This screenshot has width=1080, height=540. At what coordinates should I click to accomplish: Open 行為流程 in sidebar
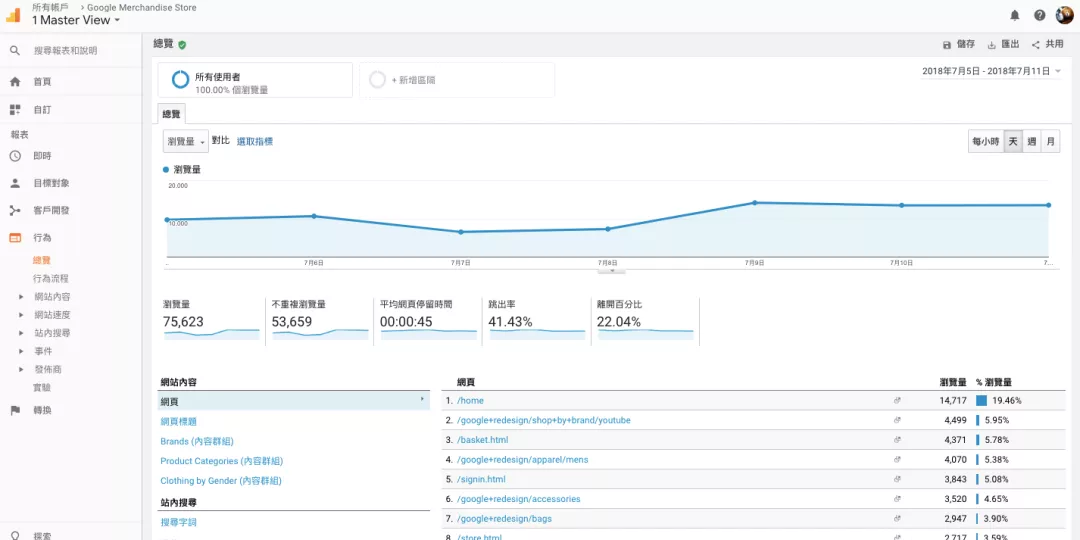(51, 279)
